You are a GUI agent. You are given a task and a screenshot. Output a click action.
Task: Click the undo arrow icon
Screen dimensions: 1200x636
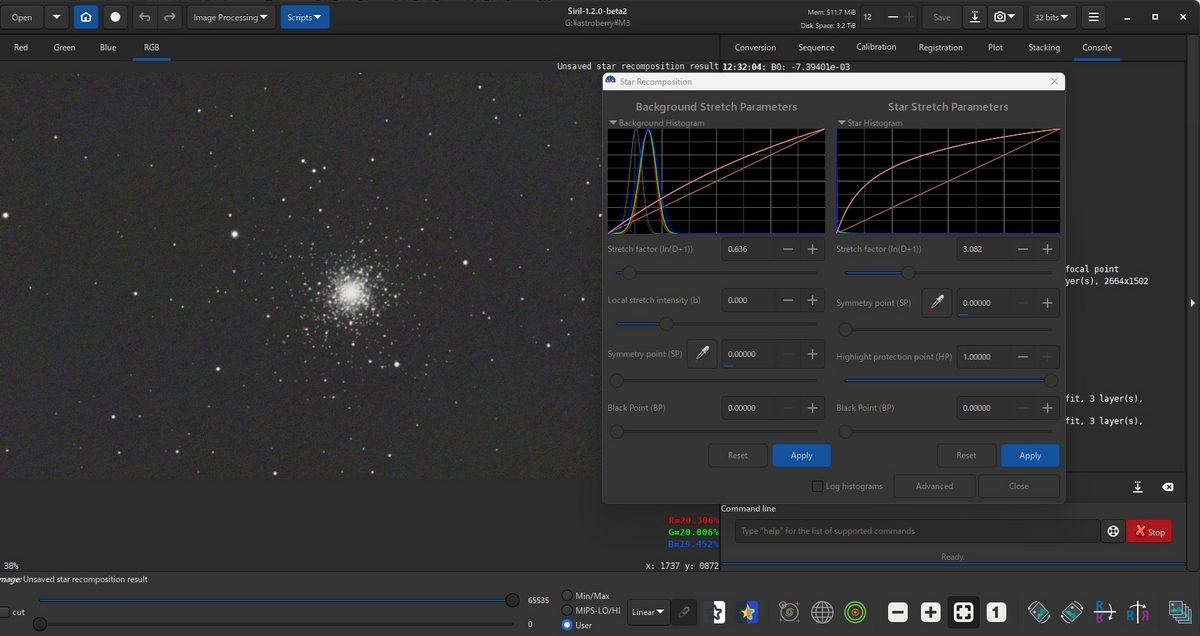(142, 17)
